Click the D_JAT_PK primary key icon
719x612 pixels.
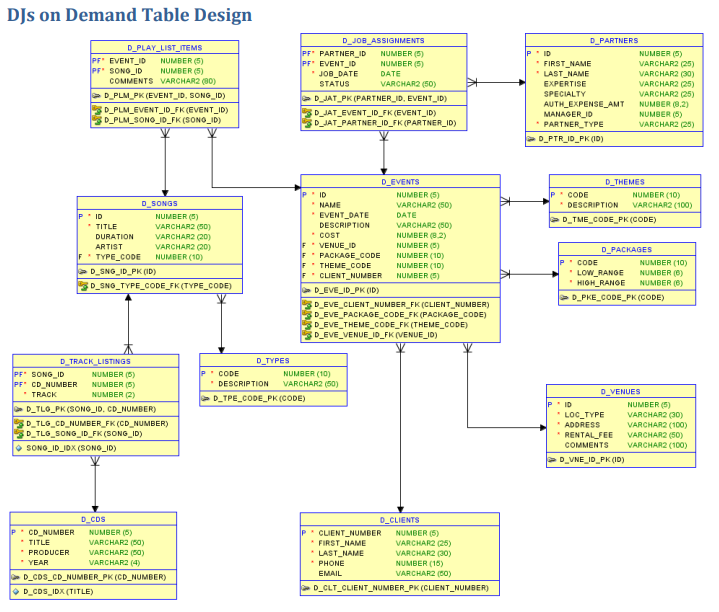click(x=306, y=99)
